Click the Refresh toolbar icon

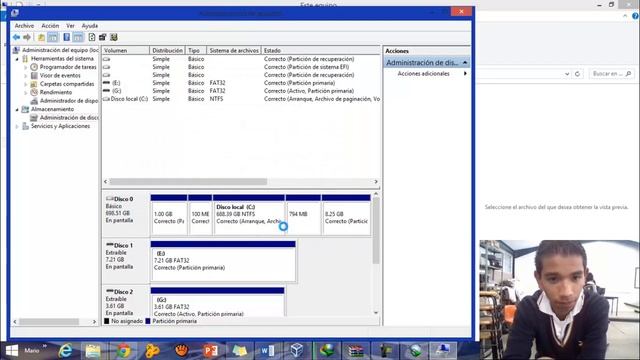[x=92, y=38]
